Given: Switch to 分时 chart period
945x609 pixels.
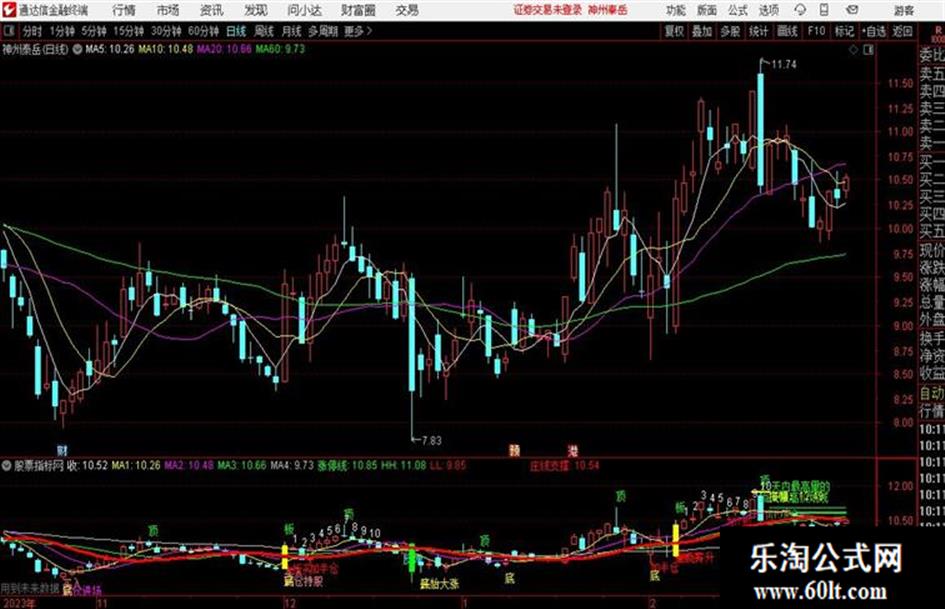Looking at the screenshot, I should click(x=33, y=31).
